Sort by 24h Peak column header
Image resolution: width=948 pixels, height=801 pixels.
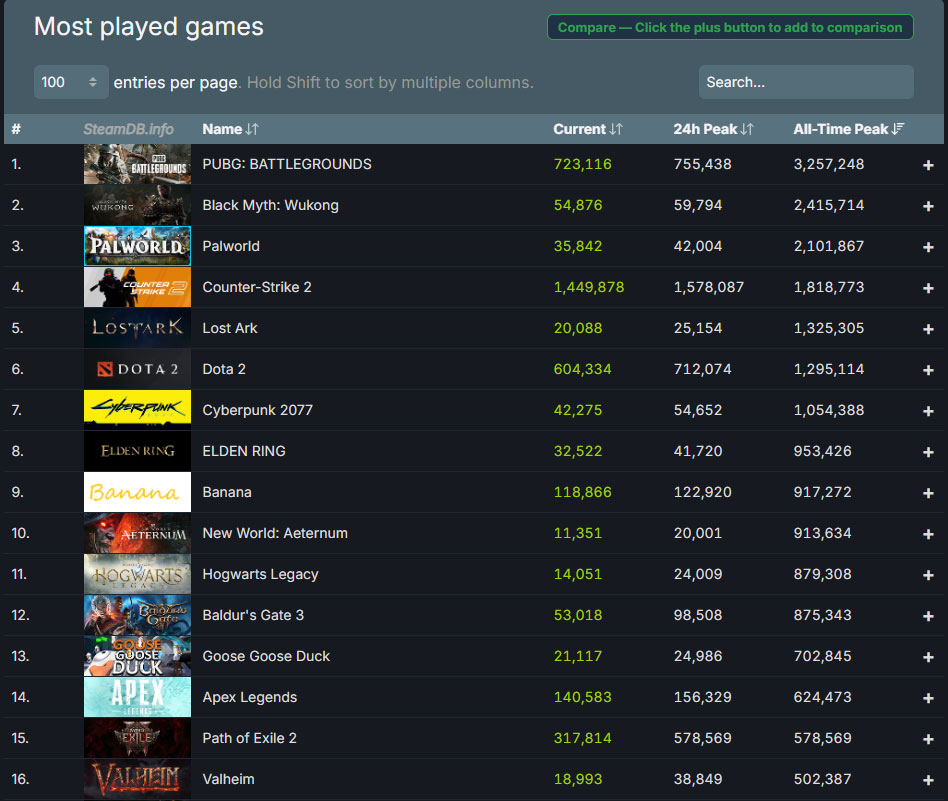pyautogui.click(x=713, y=129)
